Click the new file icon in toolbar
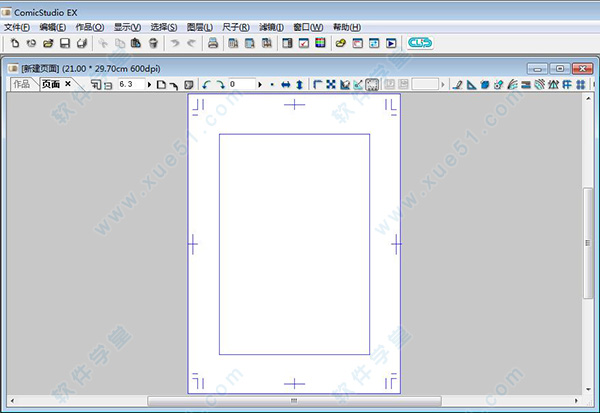600x413 pixels. click(15, 44)
